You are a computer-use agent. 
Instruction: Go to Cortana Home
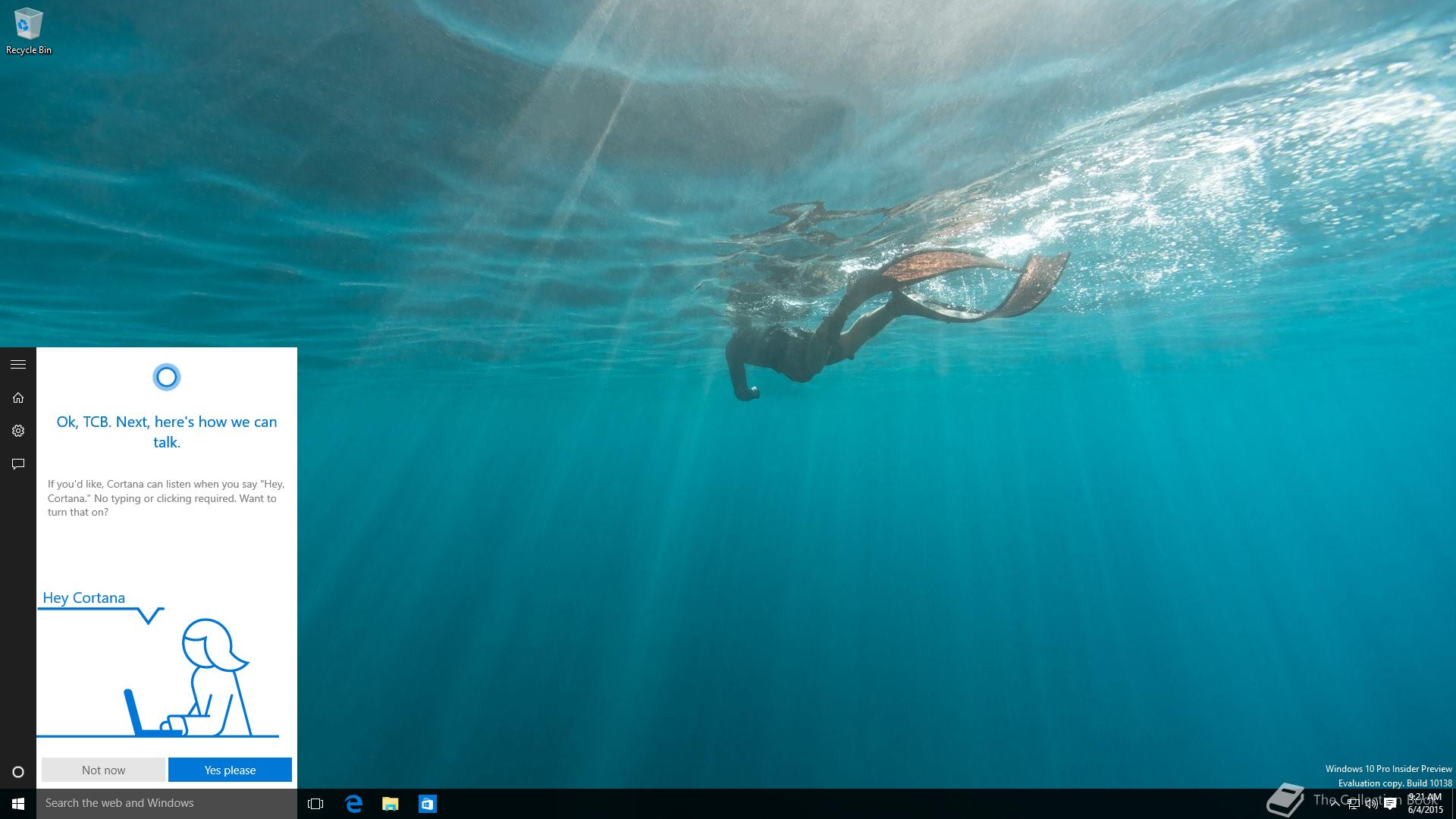(18, 398)
